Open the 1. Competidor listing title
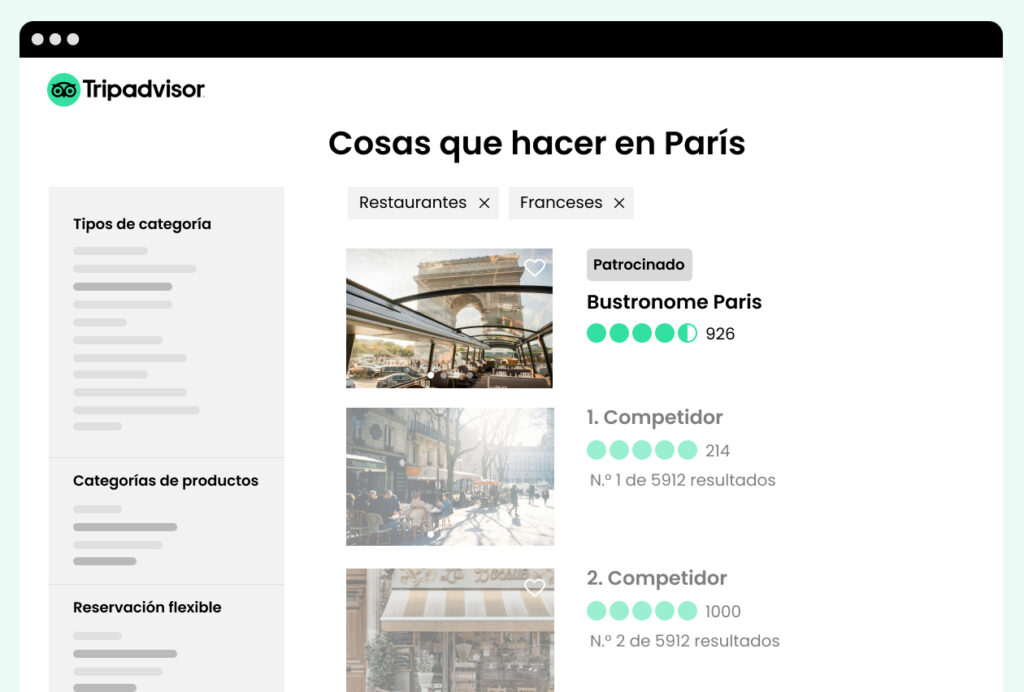The image size is (1024, 692). click(x=654, y=417)
